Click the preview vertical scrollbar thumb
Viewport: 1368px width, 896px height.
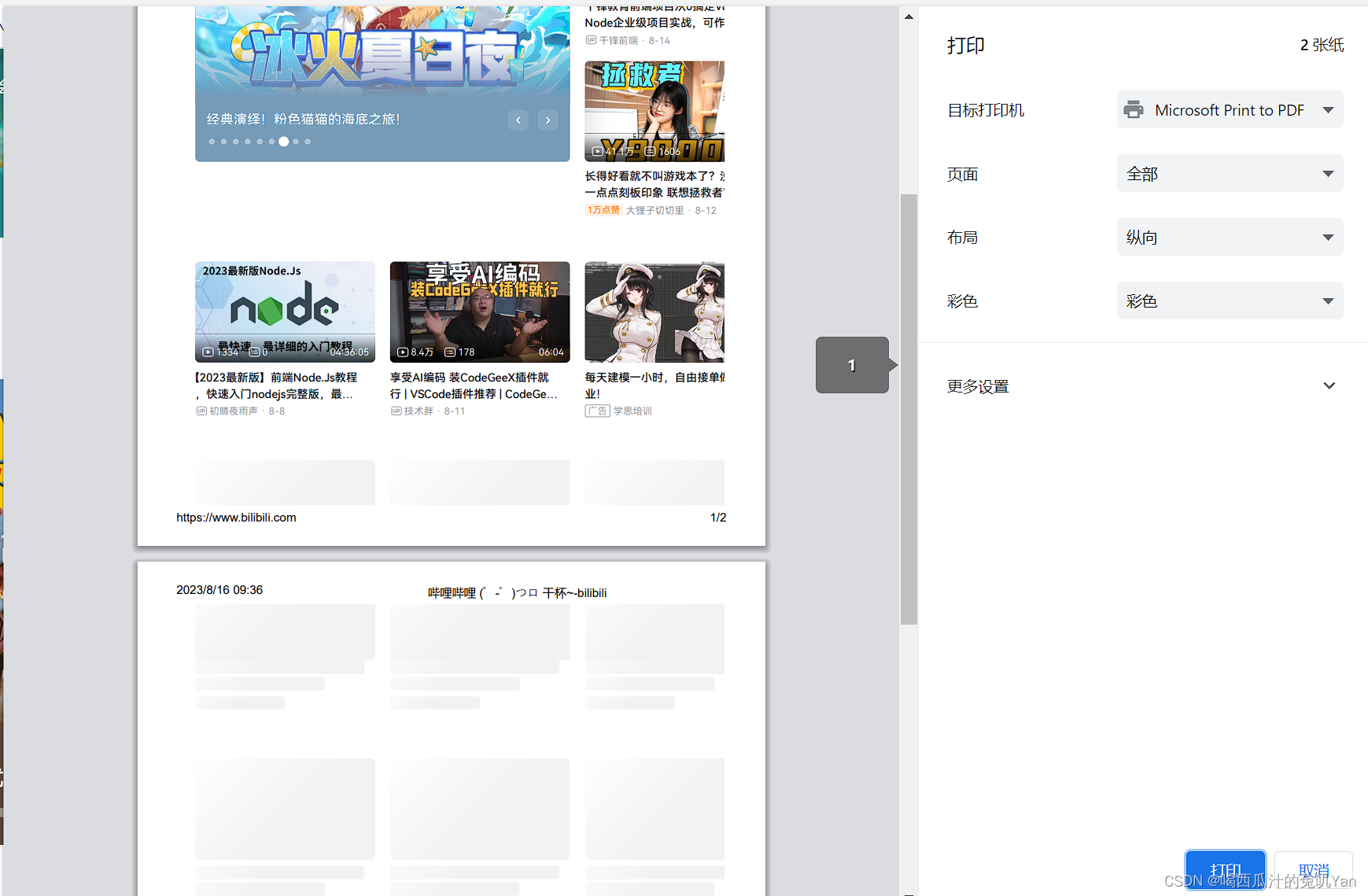click(909, 409)
